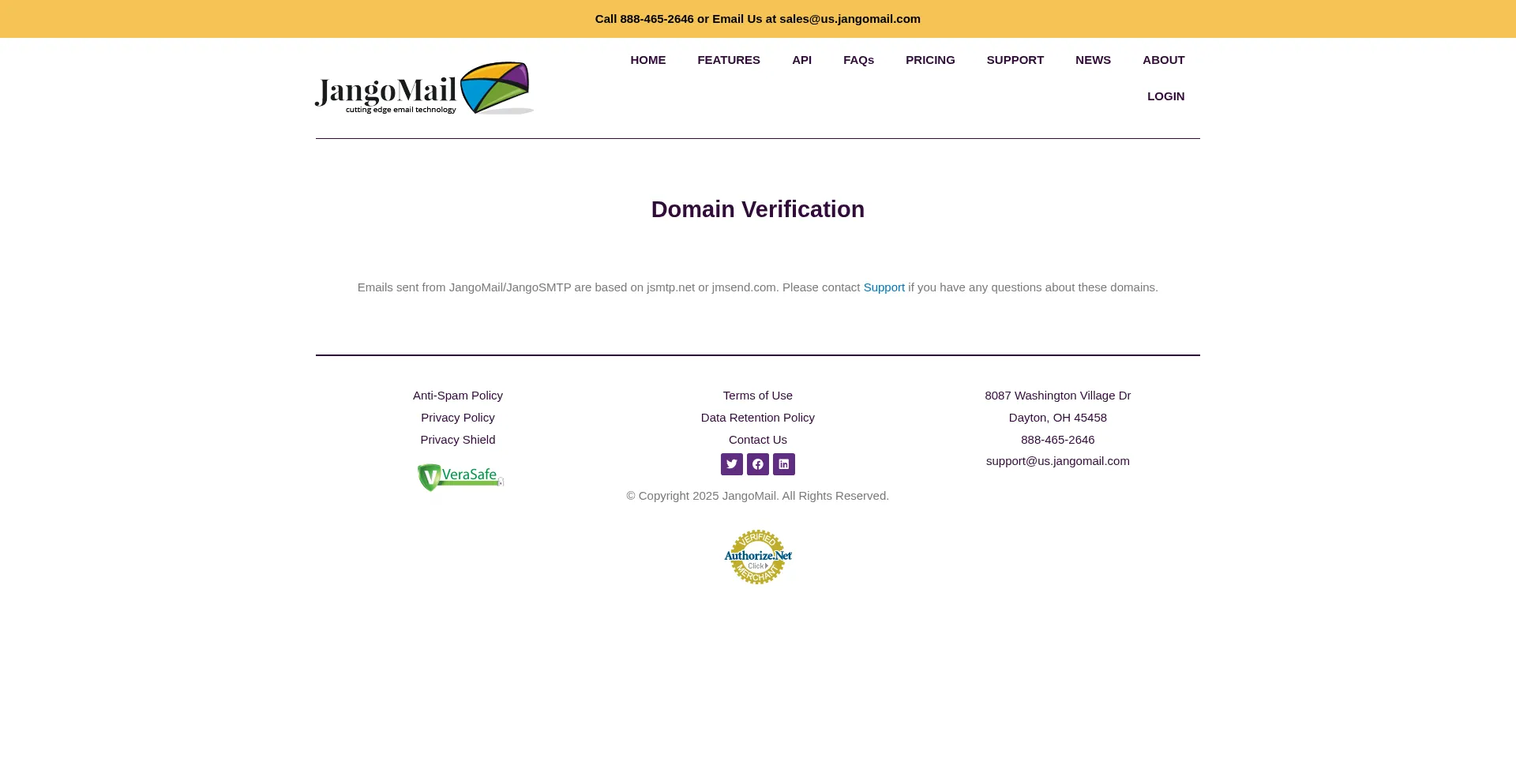The width and height of the screenshot is (1516, 784).
Task: Click the JangoMail logo
Action: (424, 88)
